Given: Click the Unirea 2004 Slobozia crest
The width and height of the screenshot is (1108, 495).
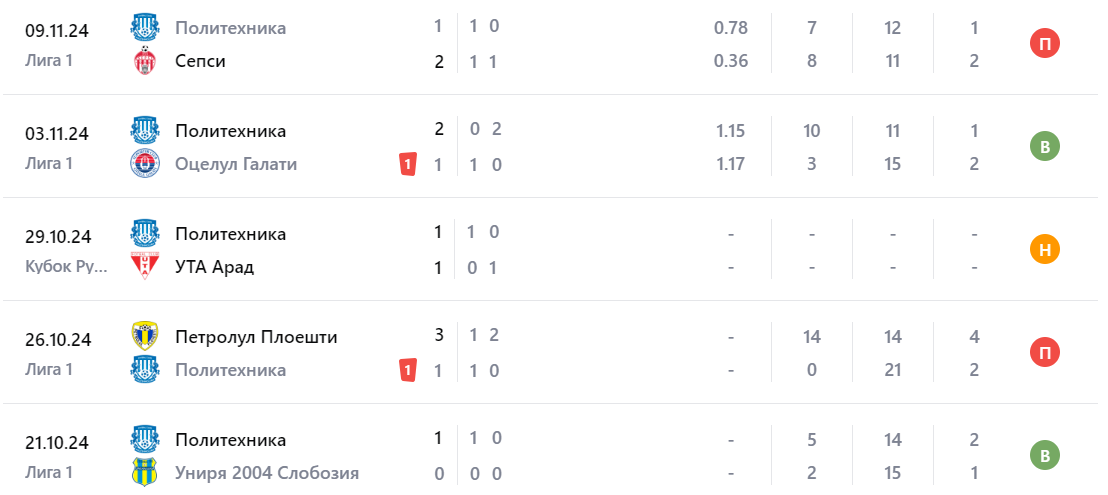Looking at the screenshot, I should pyautogui.click(x=146, y=474).
